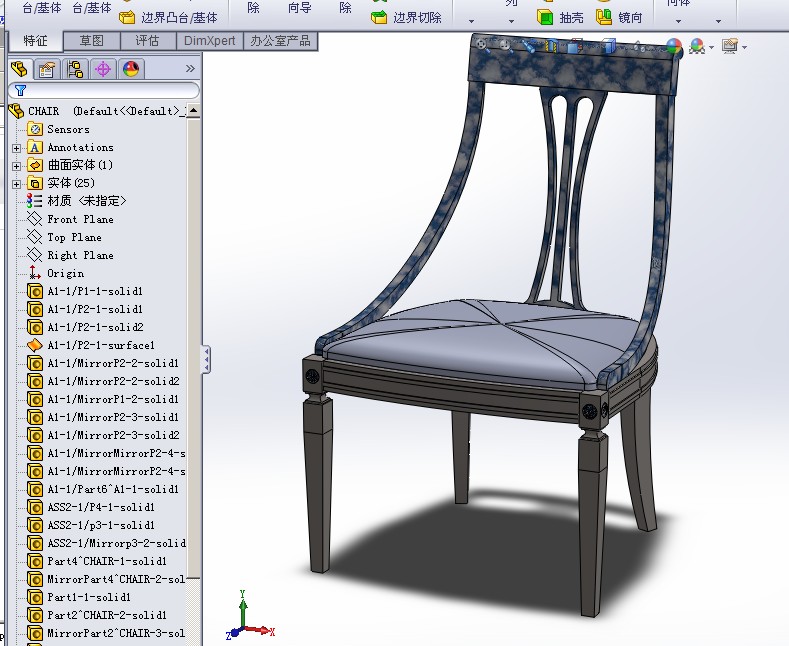Switch to the 特征 features tab
This screenshot has height=646, width=789.
35,41
